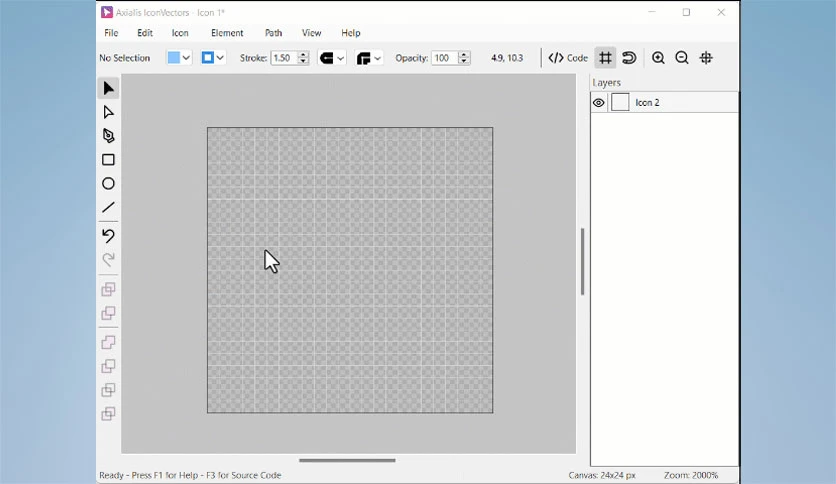
Task: Click the light blue fill color swatch
Action: (174, 58)
